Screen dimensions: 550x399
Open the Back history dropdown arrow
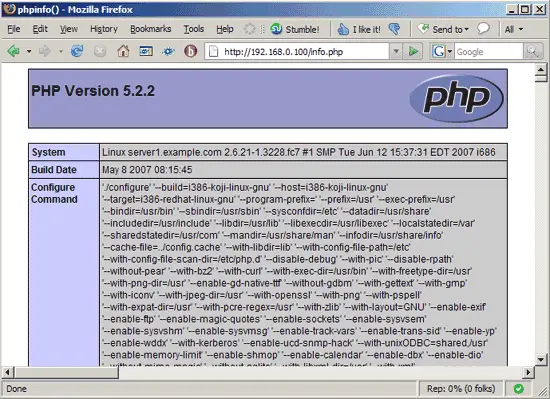click(x=29, y=52)
